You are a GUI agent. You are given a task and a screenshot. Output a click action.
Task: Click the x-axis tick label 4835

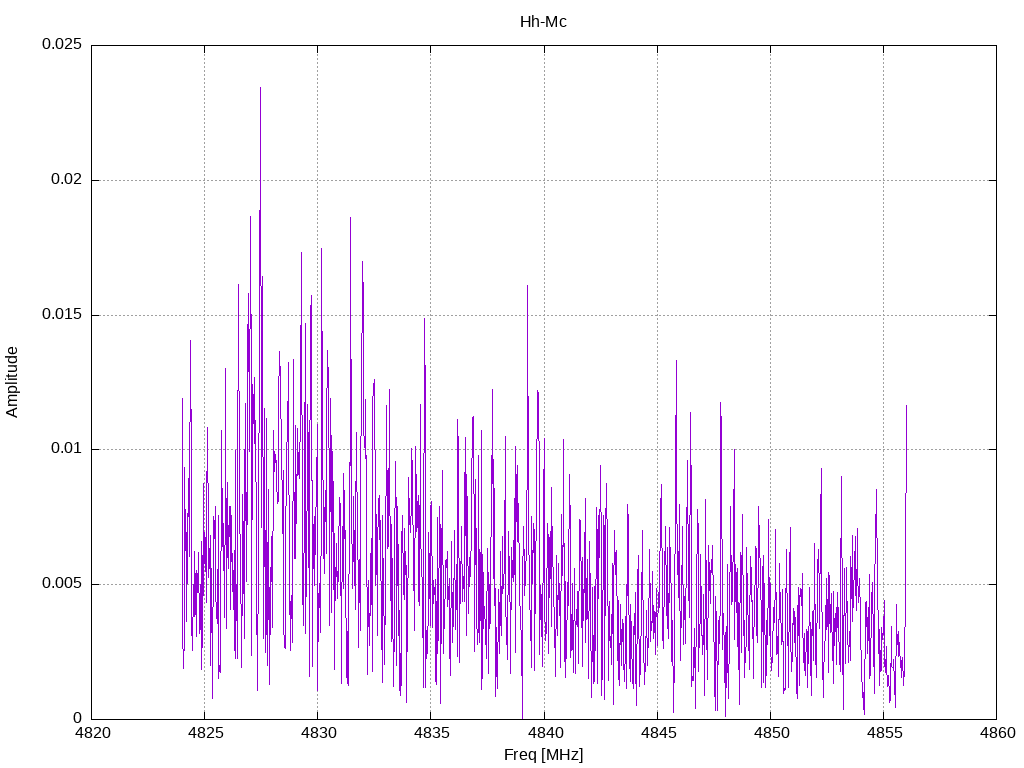(432, 733)
